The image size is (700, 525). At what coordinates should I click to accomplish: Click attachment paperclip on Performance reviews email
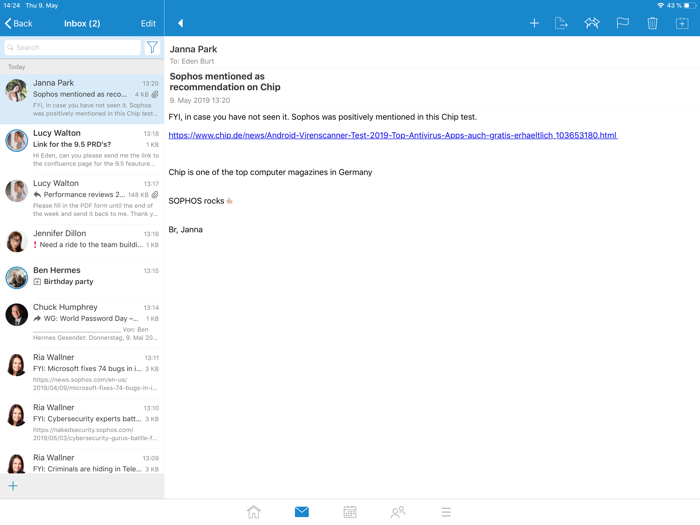tap(155, 195)
